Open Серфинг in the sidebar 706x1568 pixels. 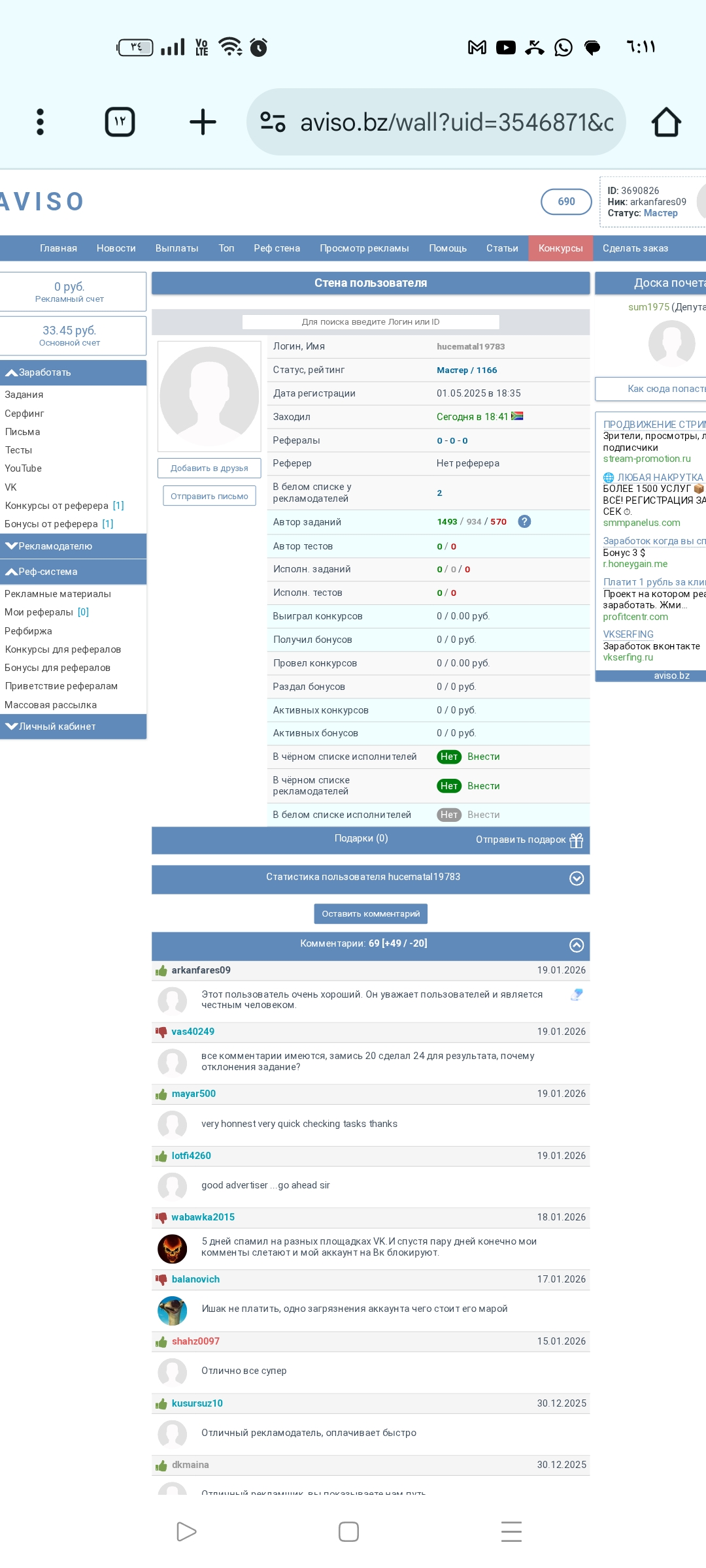coord(24,414)
